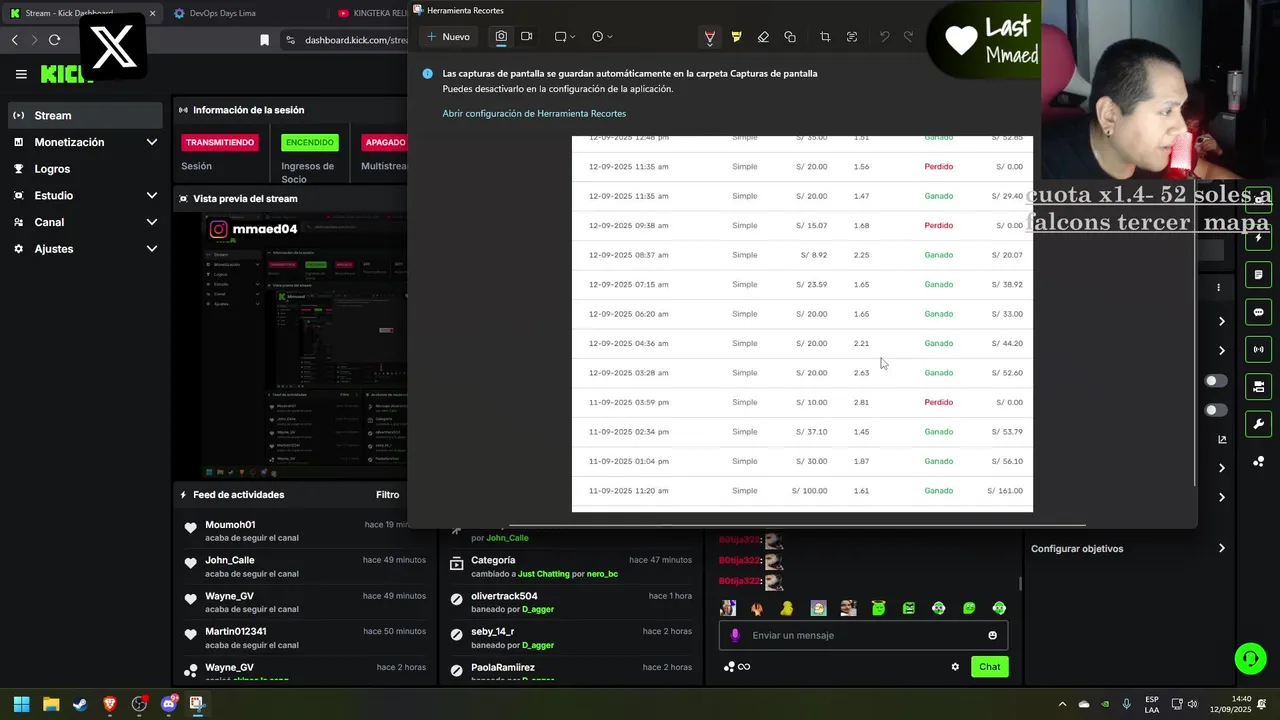Click the TRANSMITIENDO session badge
This screenshot has width=1280, height=720.
[220, 143]
